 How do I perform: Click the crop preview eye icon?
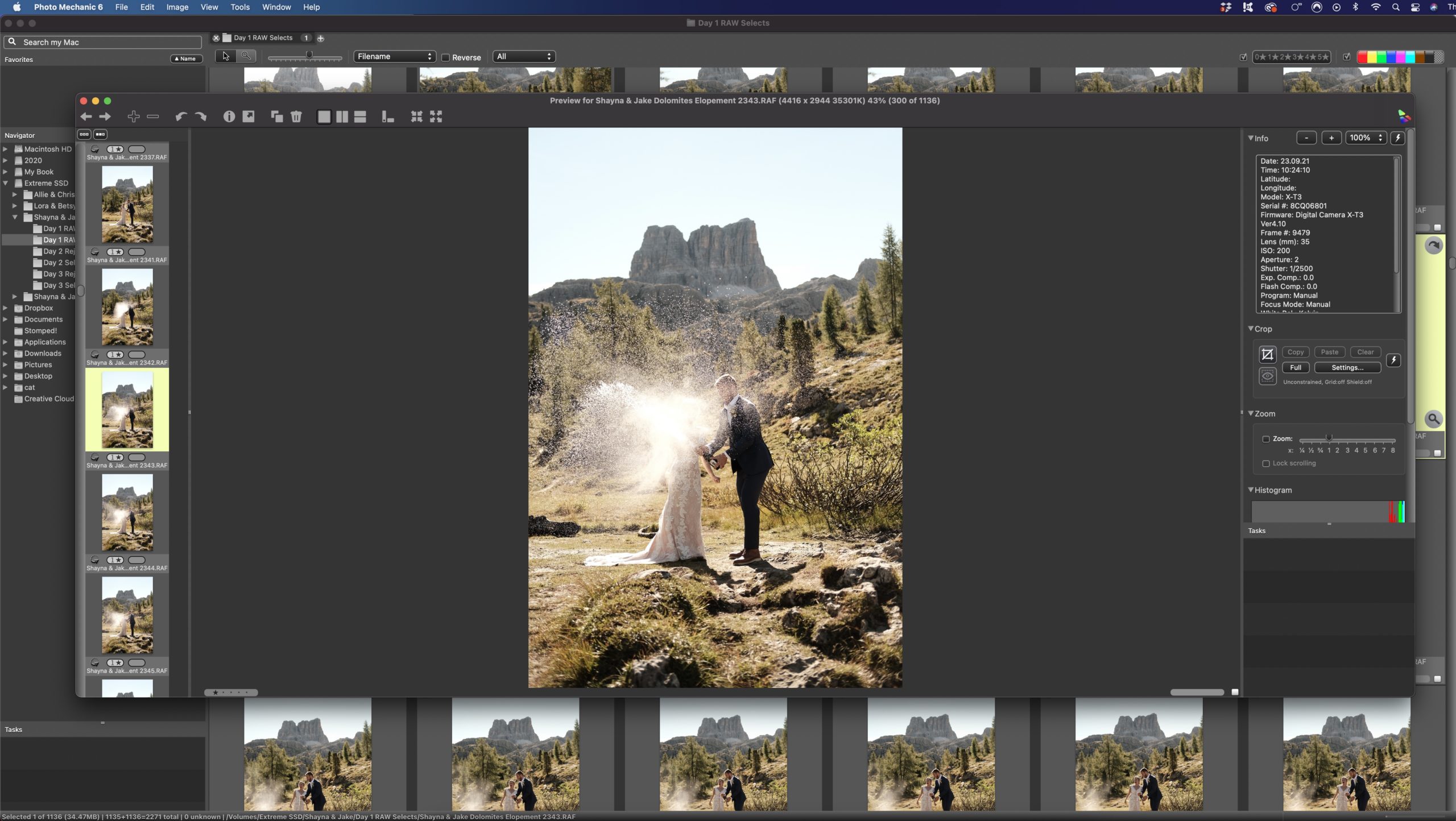(1268, 376)
